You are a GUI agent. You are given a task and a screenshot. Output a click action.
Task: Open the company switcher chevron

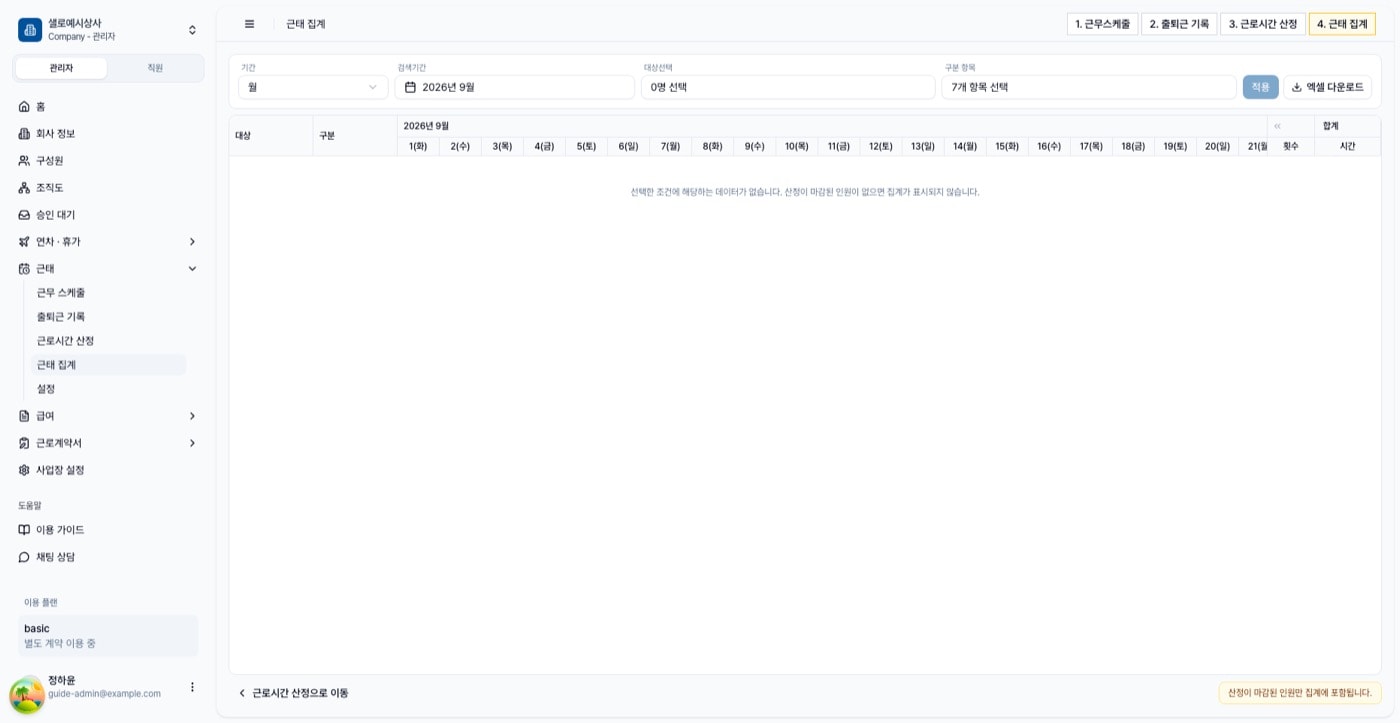coord(192,30)
